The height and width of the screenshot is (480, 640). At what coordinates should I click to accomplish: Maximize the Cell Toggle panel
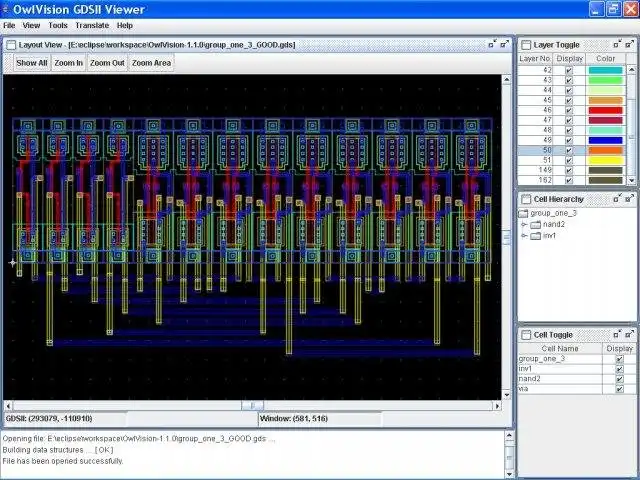[629, 334]
